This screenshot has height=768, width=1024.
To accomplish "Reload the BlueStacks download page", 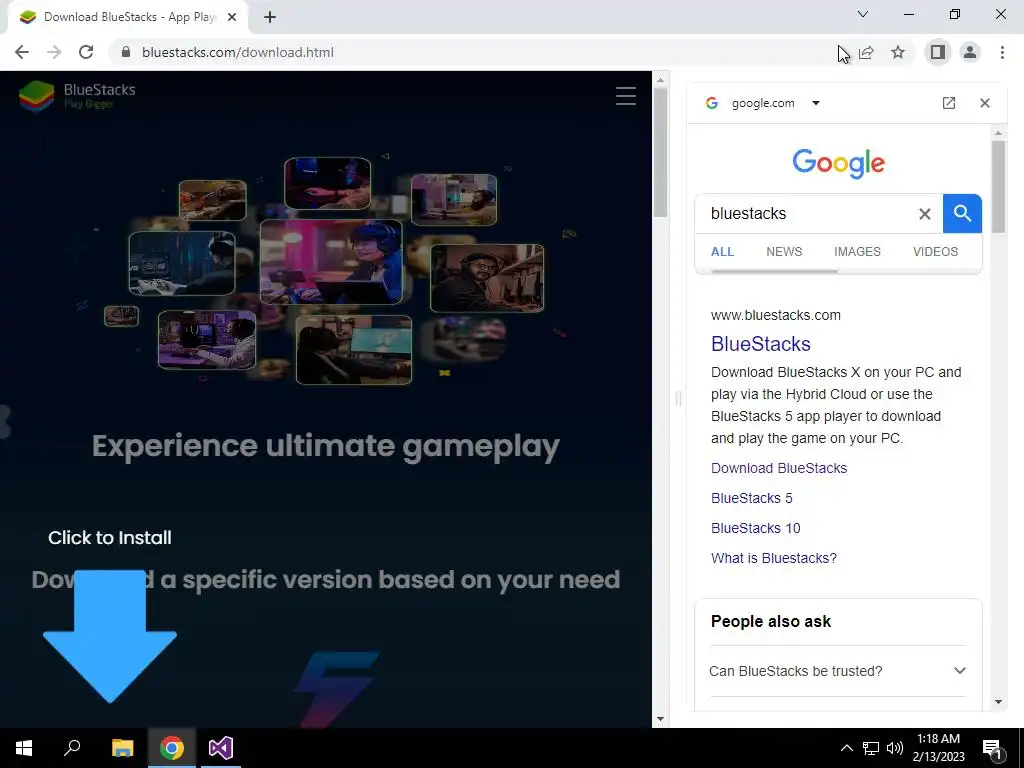I will point(86,52).
